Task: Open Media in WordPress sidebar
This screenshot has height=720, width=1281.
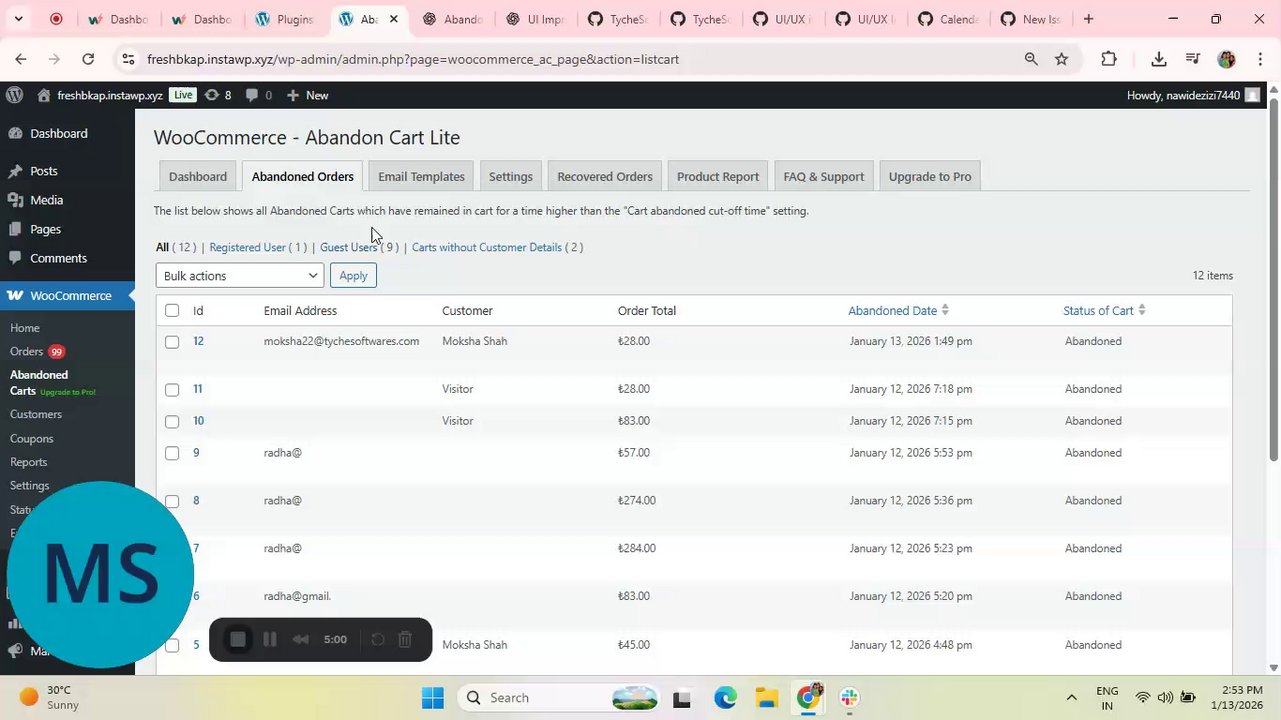Action: [46, 200]
